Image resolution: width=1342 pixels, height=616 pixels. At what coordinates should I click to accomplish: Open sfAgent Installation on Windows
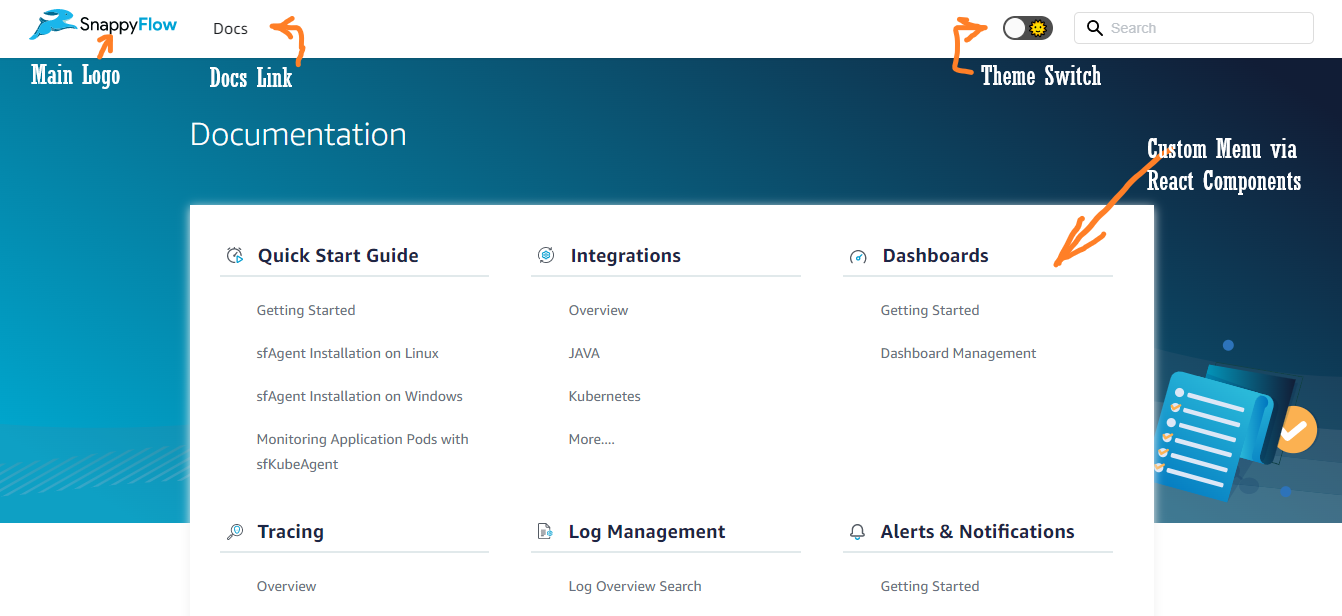click(359, 396)
